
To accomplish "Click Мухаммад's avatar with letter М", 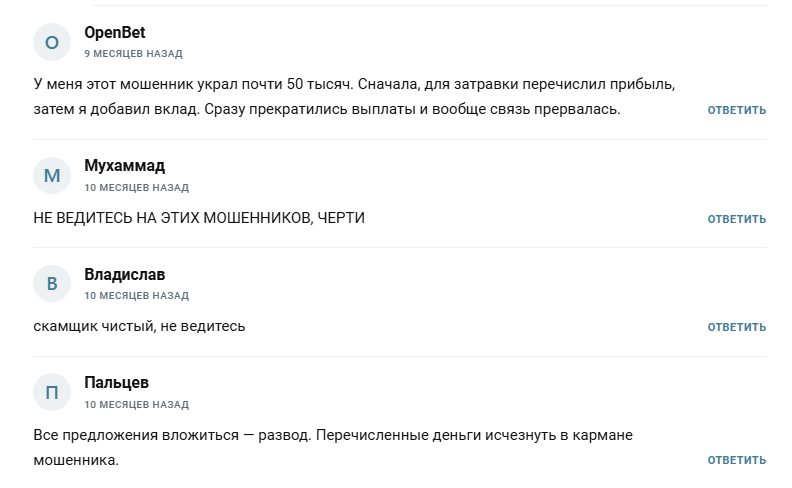I will pyautogui.click(x=53, y=175).
